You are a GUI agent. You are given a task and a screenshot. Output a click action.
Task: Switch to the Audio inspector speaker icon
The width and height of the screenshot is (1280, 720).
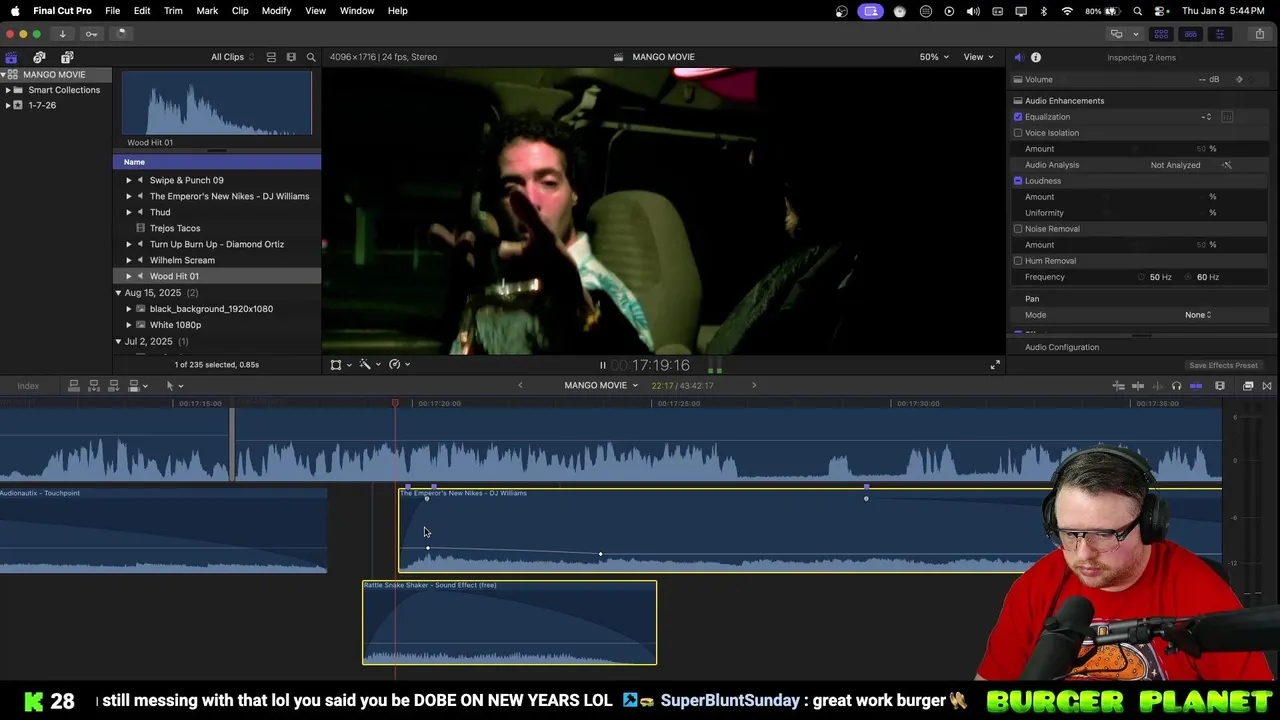pyautogui.click(x=1018, y=57)
